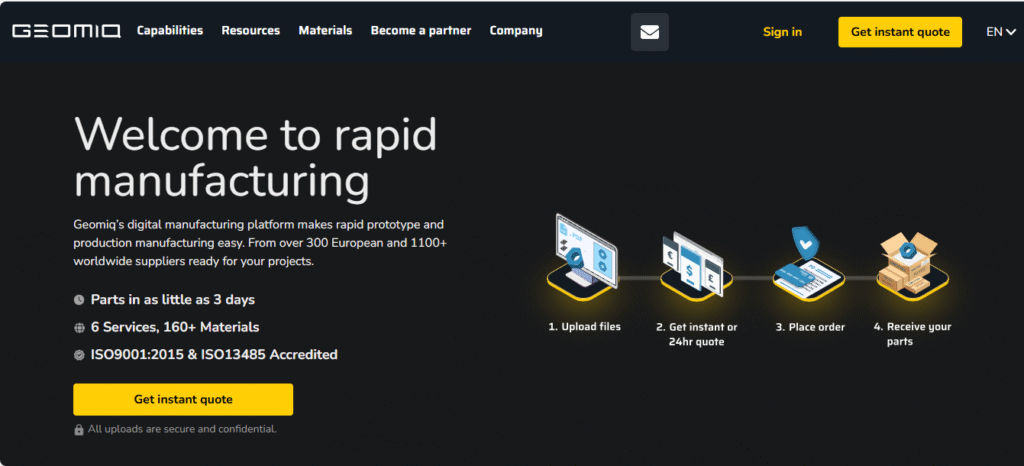Click the globe icon beside 6 Services
Screen dimensions: 1024x466
pos(79,328)
